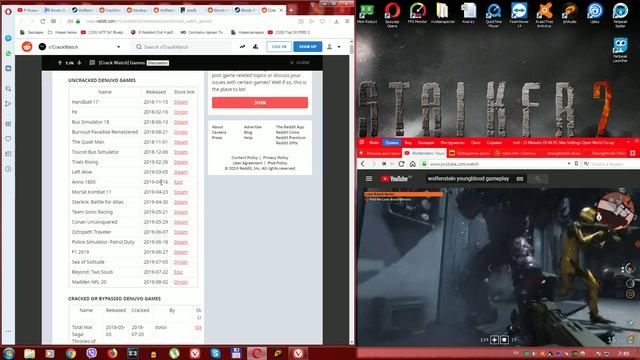
Task: Select the Octopath Traveler row name
Action: pyautogui.click(x=91, y=232)
